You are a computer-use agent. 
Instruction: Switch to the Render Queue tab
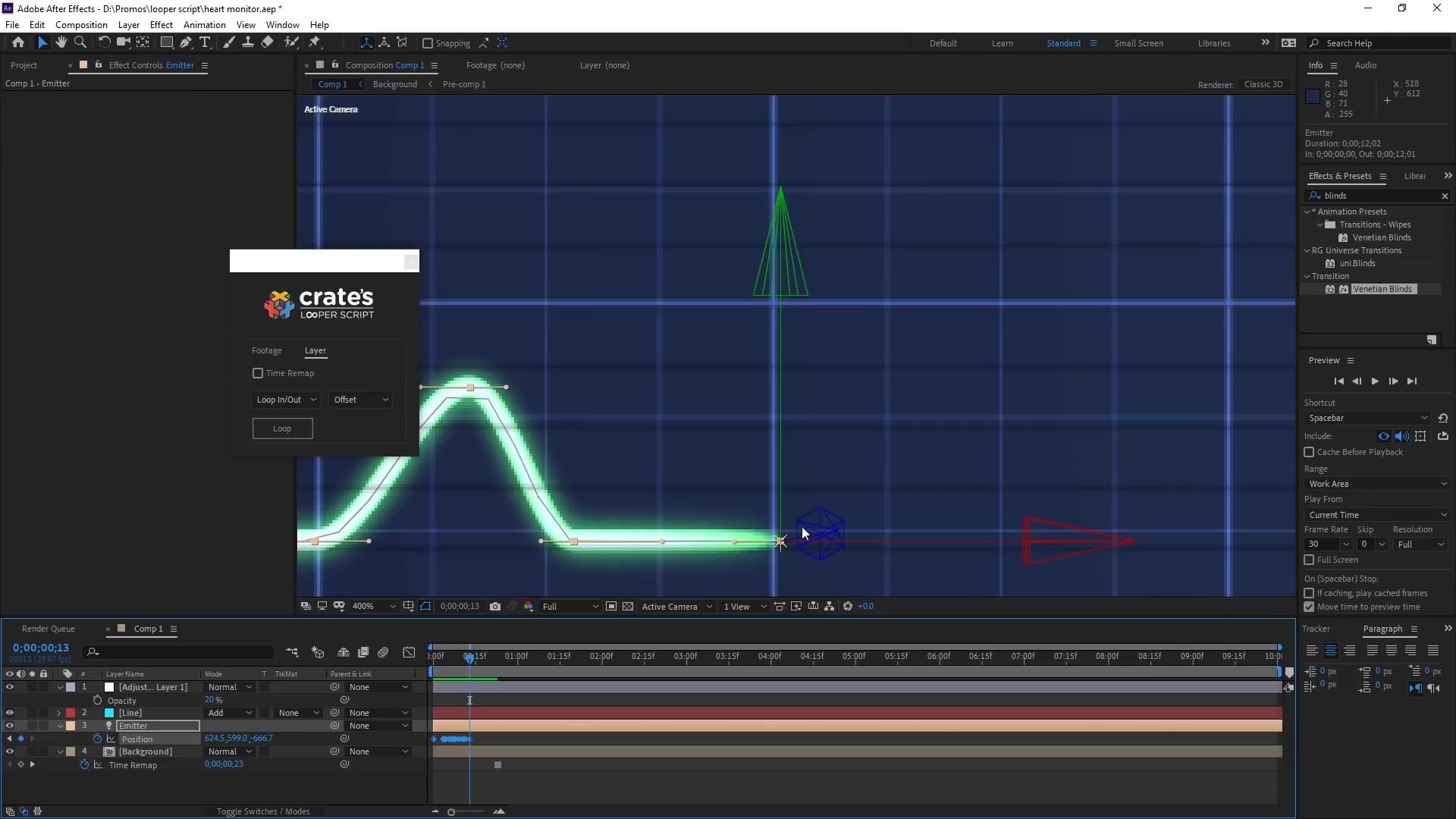[49, 629]
